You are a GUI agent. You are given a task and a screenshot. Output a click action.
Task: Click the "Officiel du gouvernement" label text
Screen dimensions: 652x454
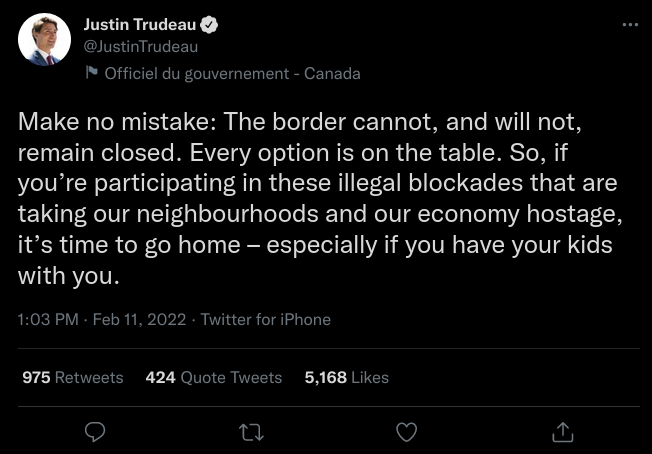(x=197, y=73)
